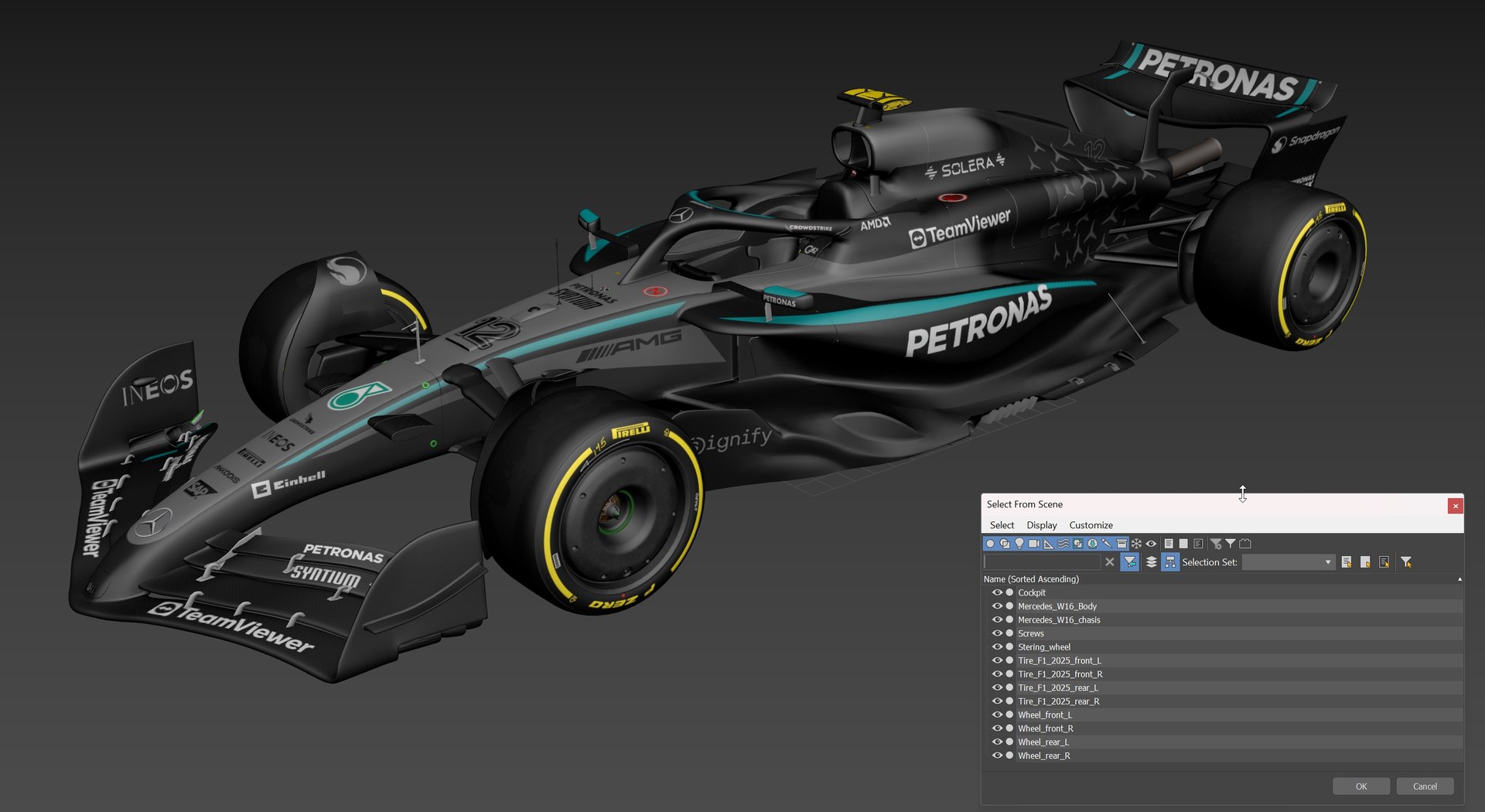The width and height of the screenshot is (1485, 812).
Task: Close the Select From Scene dialog
Action: point(1455,506)
